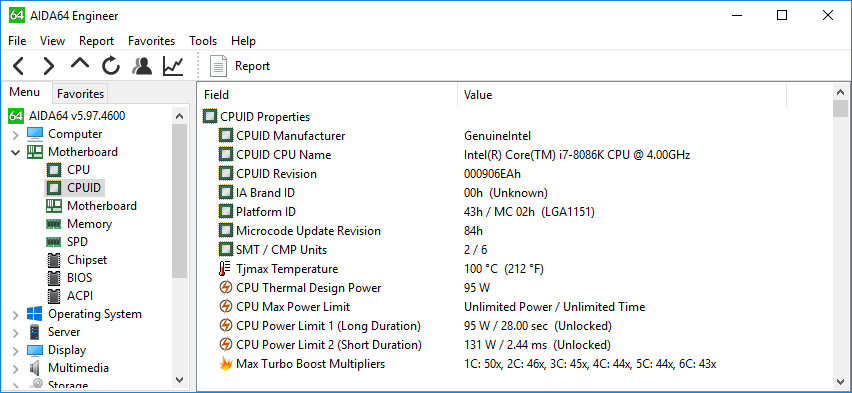
Task: Collapse the Motherboard tree node
Action: (x=15, y=152)
